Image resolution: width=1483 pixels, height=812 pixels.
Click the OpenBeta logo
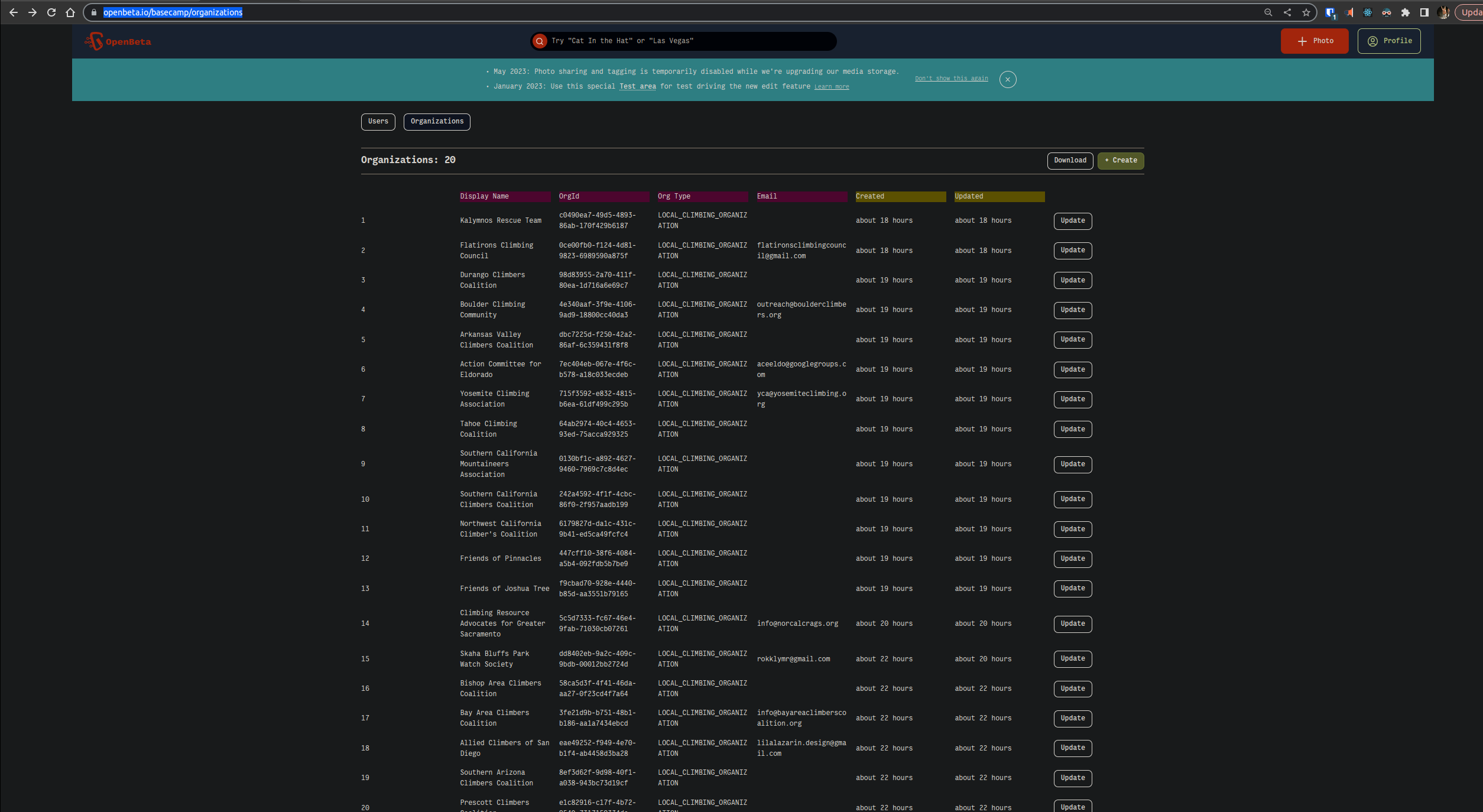pos(118,41)
